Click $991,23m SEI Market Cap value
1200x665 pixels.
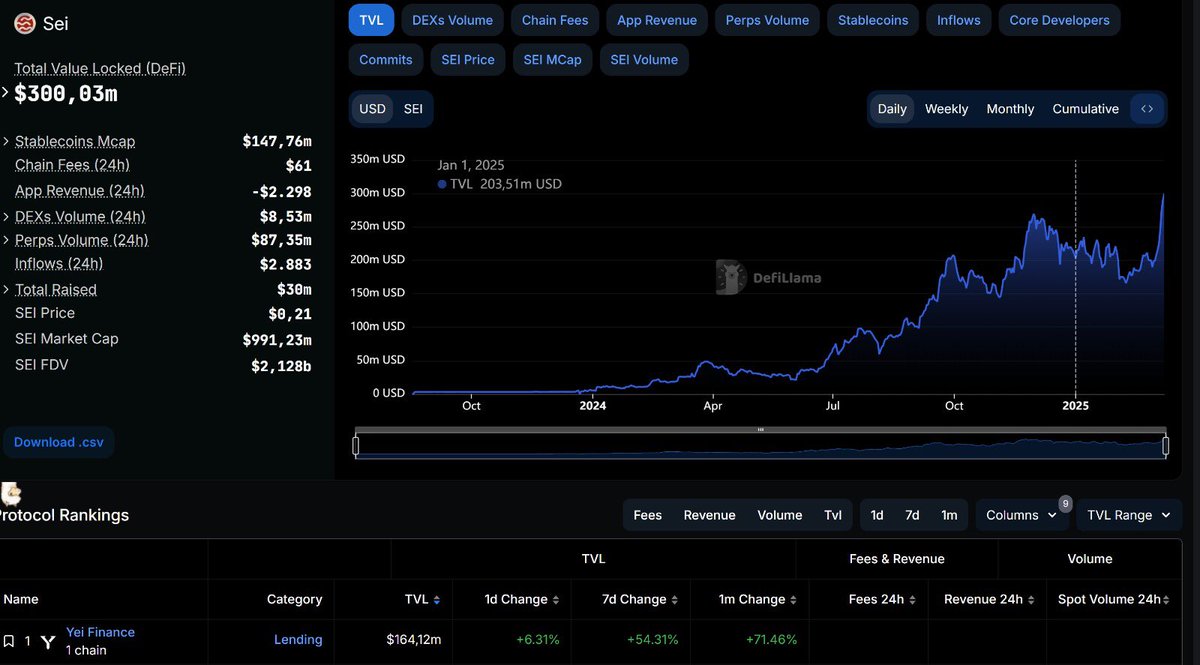[277, 340]
